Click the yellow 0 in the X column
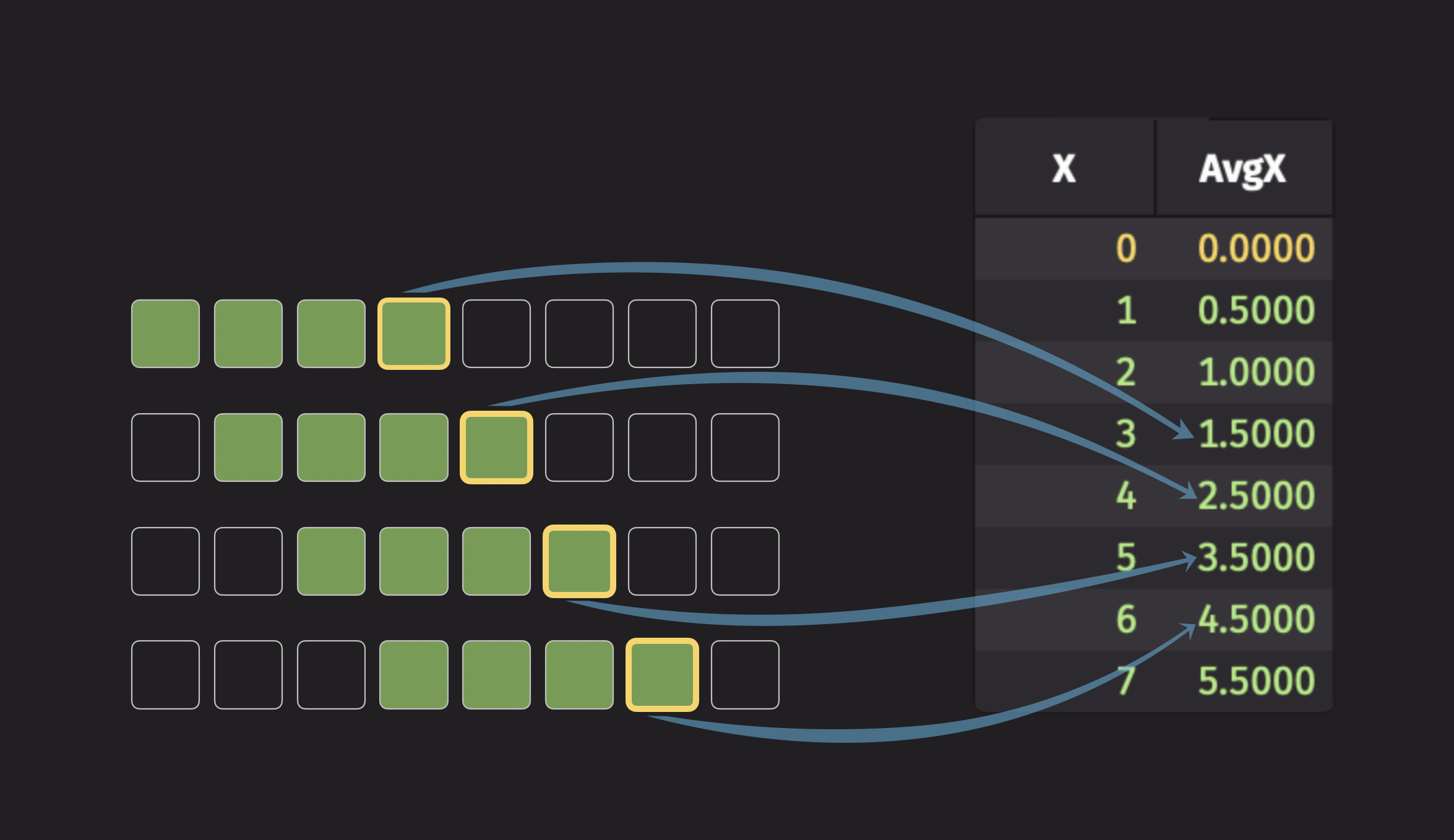The width and height of the screenshot is (1454, 840). pyautogui.click(x=1126, y=249)
